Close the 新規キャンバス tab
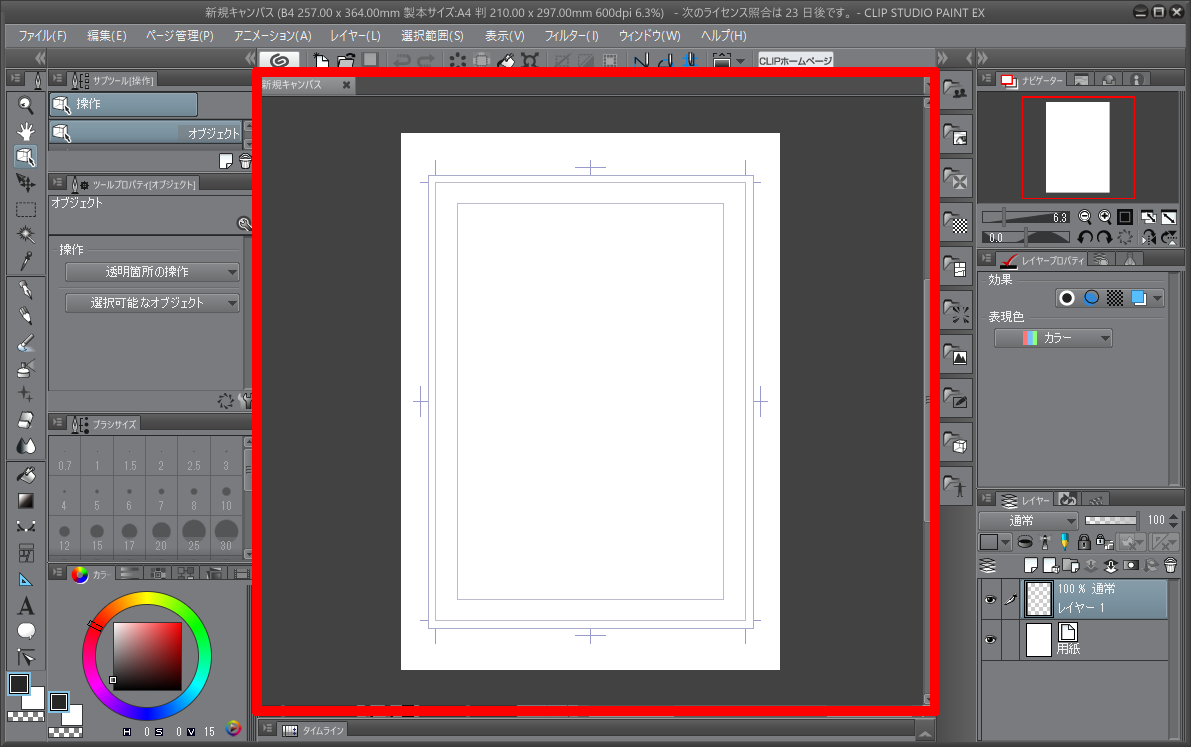Viewport: 1191px width, 747px height. pos(346,84)
